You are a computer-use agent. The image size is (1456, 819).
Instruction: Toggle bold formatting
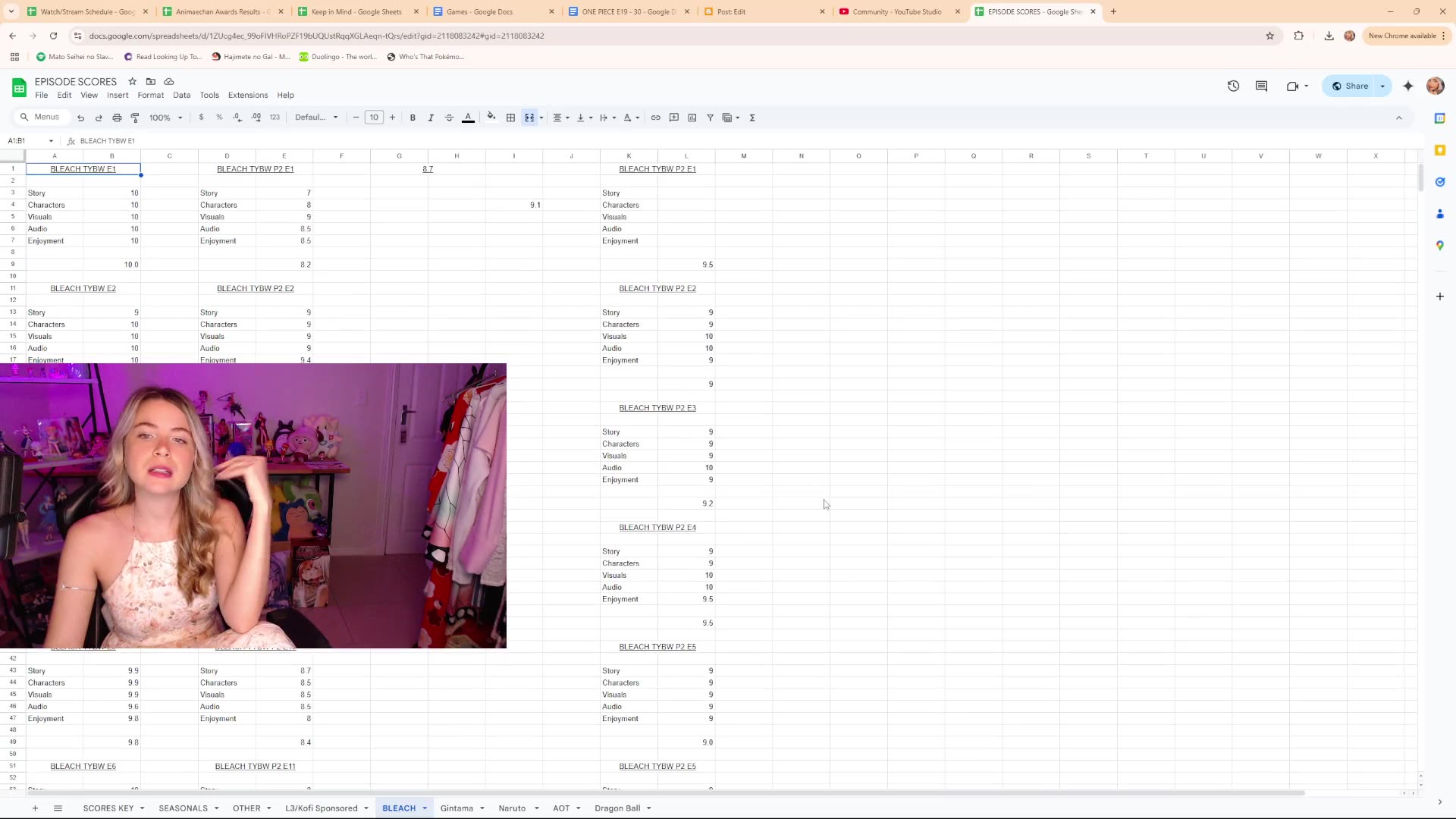pos(413,118)
